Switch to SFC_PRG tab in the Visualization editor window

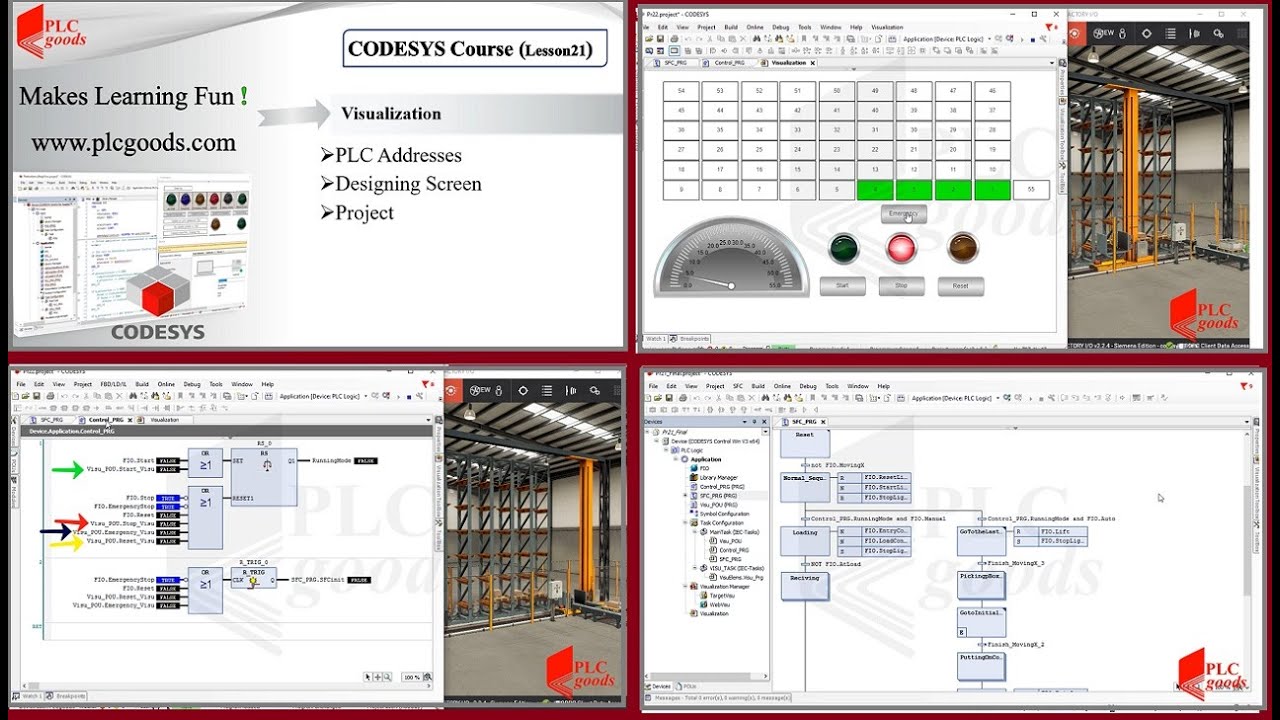coord(675,62)
